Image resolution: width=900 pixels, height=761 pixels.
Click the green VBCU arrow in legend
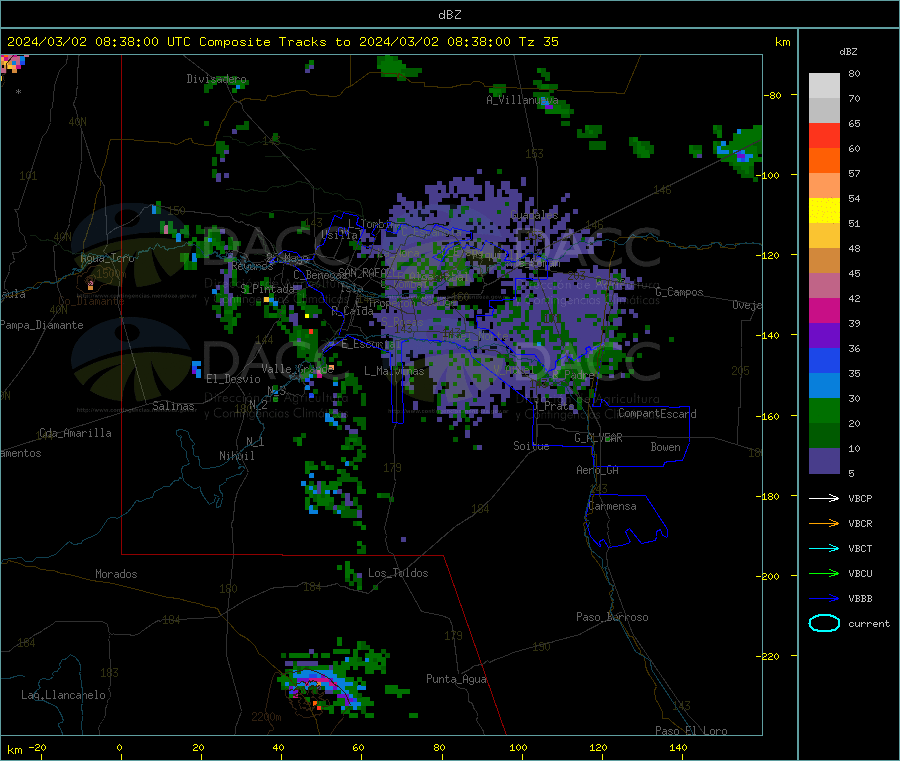click(x=824, y=573)
